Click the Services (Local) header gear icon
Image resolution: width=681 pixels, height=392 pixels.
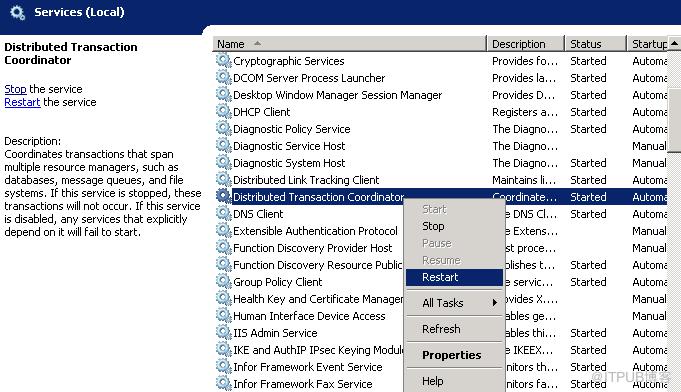18,12
